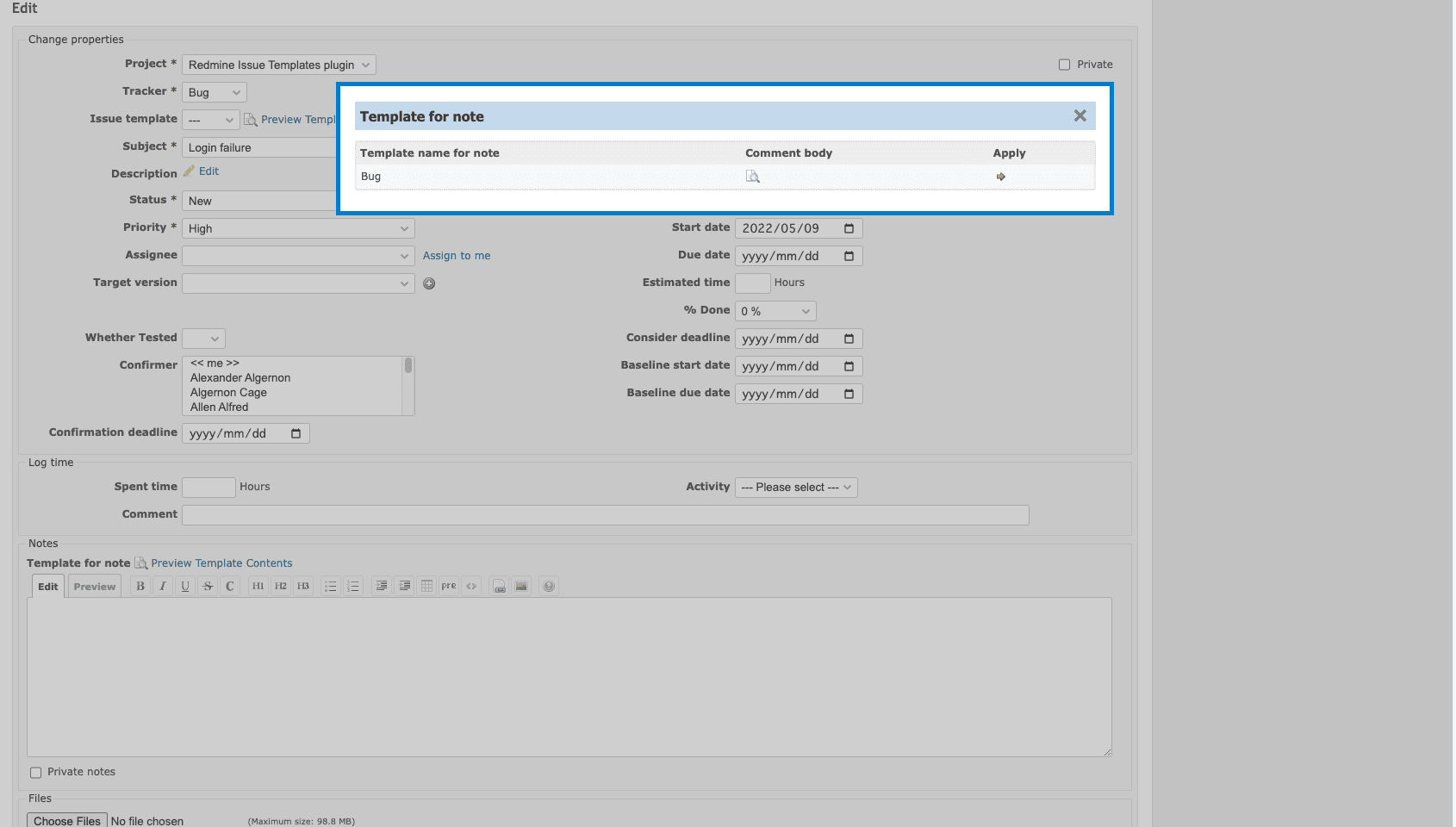Click the Choose Files button
1456x827 pixels.
[67, 821]
